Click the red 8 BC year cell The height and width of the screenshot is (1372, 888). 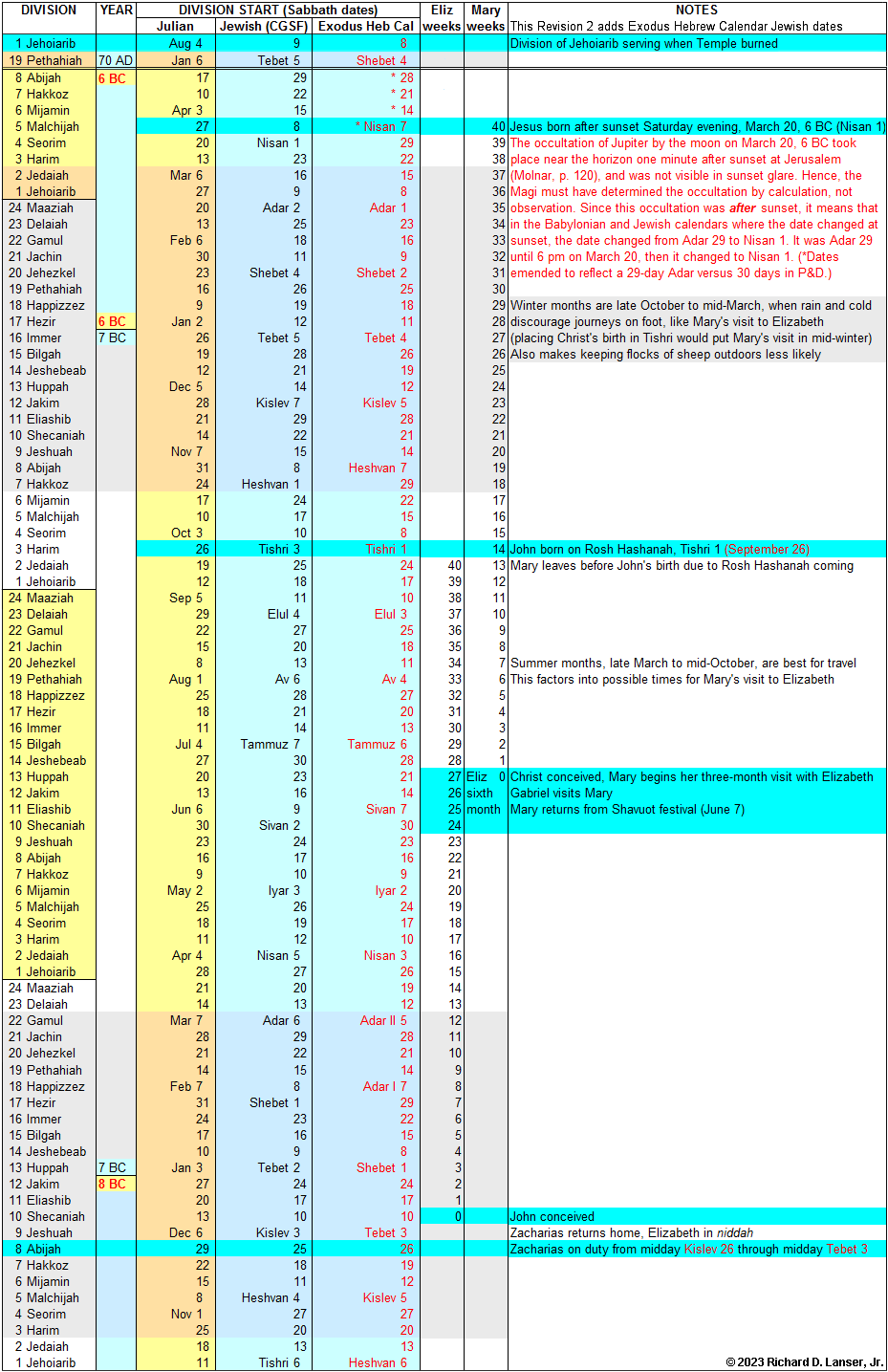117,1184
